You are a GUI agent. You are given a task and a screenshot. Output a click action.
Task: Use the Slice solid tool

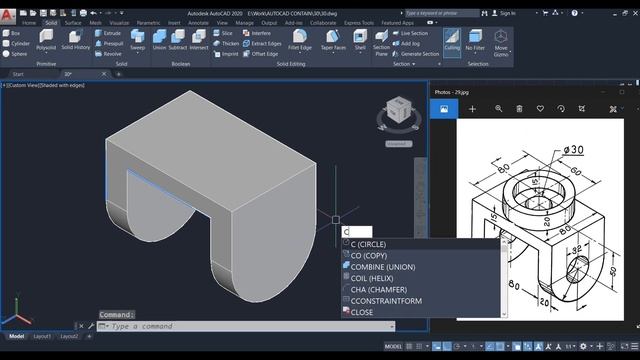(x=223, y=33)
